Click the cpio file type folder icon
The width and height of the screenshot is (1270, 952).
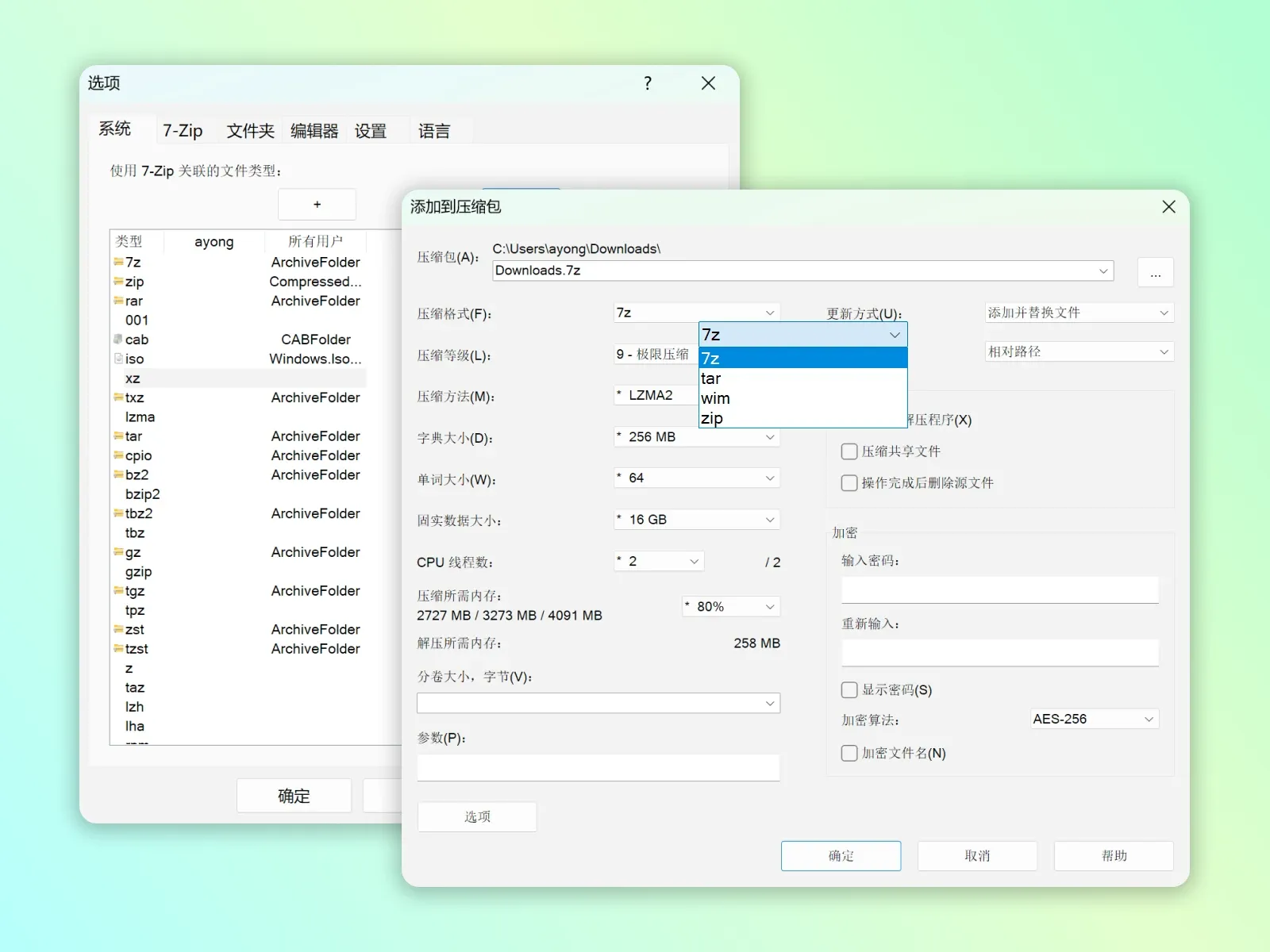tap(118, 455)
